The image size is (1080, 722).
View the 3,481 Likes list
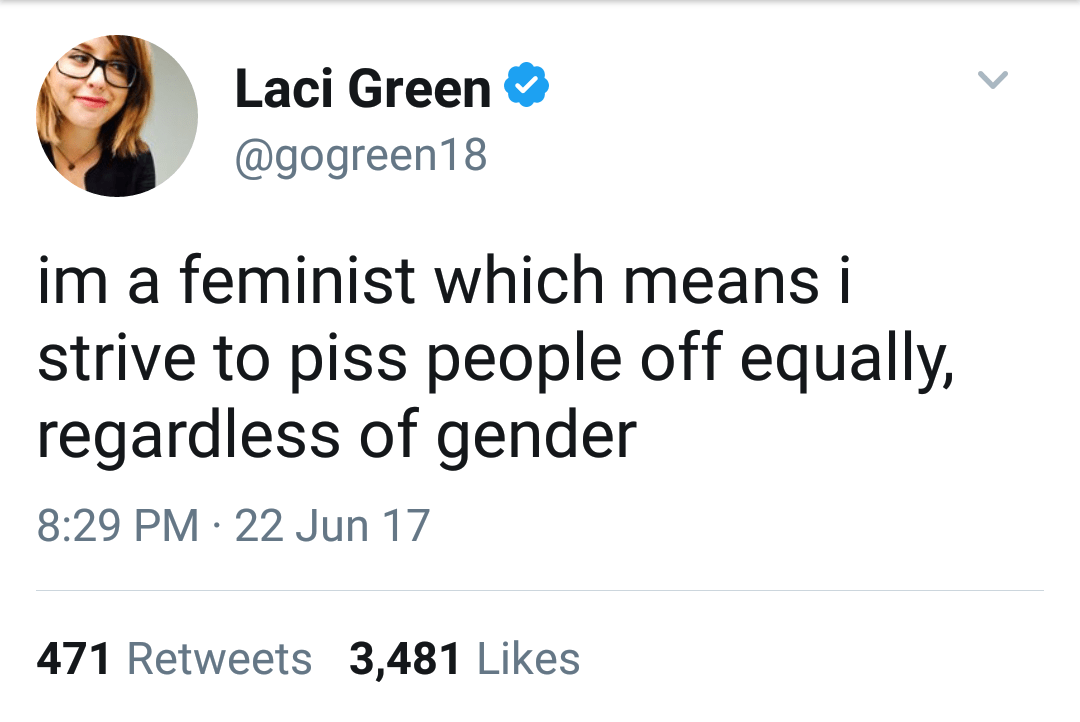[x=464, y=659]
